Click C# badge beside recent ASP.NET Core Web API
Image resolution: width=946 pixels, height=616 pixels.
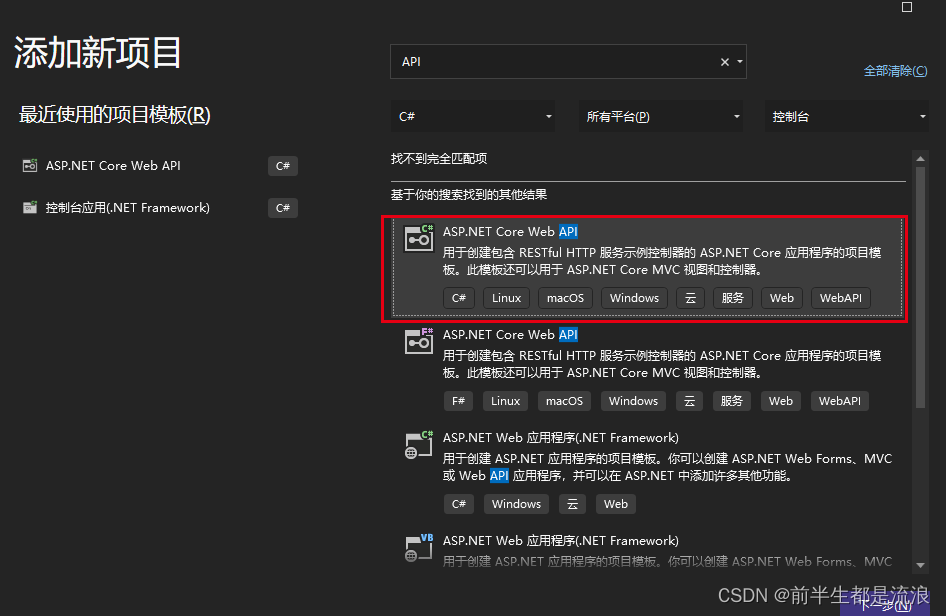pos(283,166)
